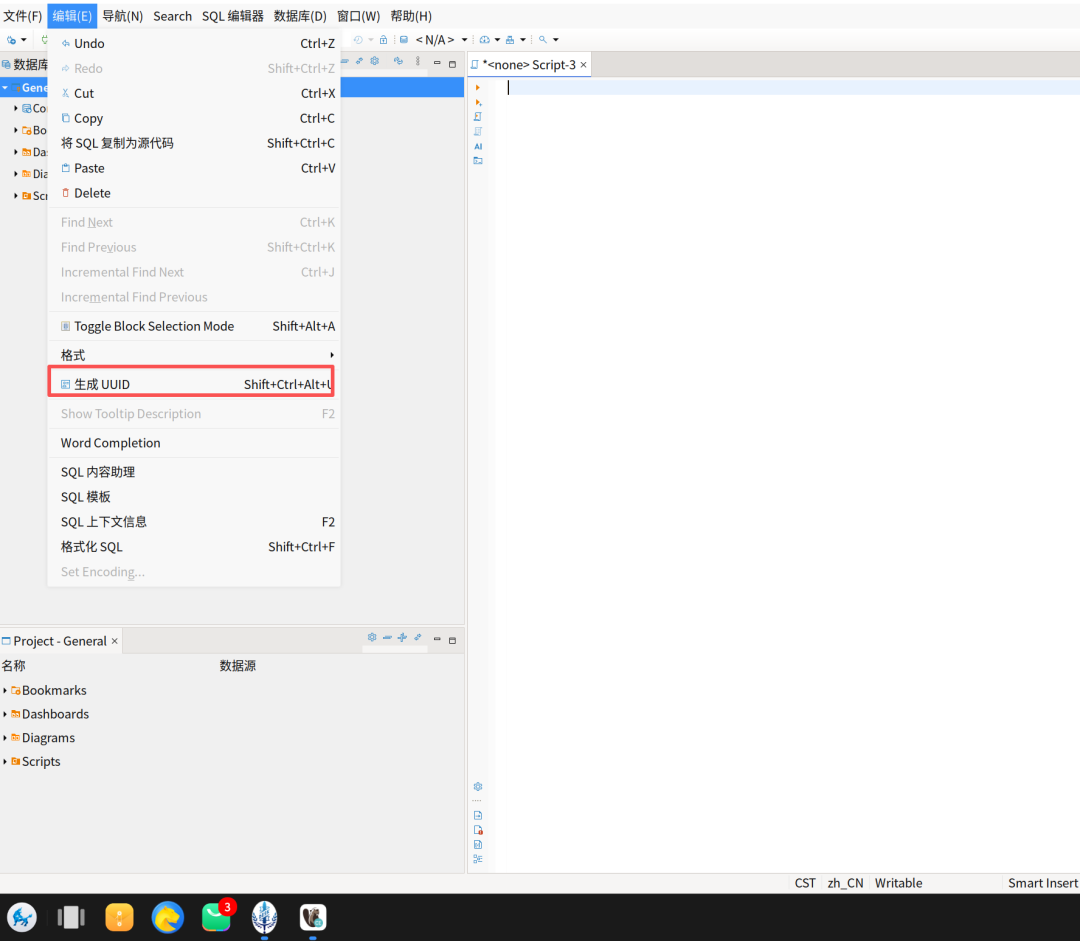This screenshot has height=941, width=1080.
Task: Click the Project panel settings gear
Action: click(372, 637)
